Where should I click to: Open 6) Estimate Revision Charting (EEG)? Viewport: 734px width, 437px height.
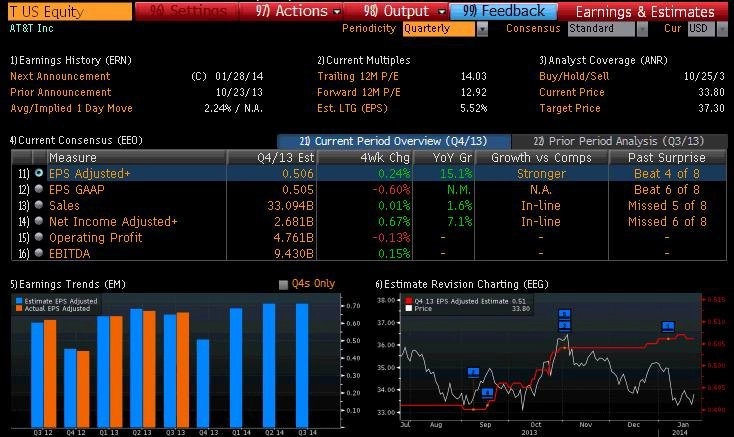pyautogui.click(x=462, y=284)
